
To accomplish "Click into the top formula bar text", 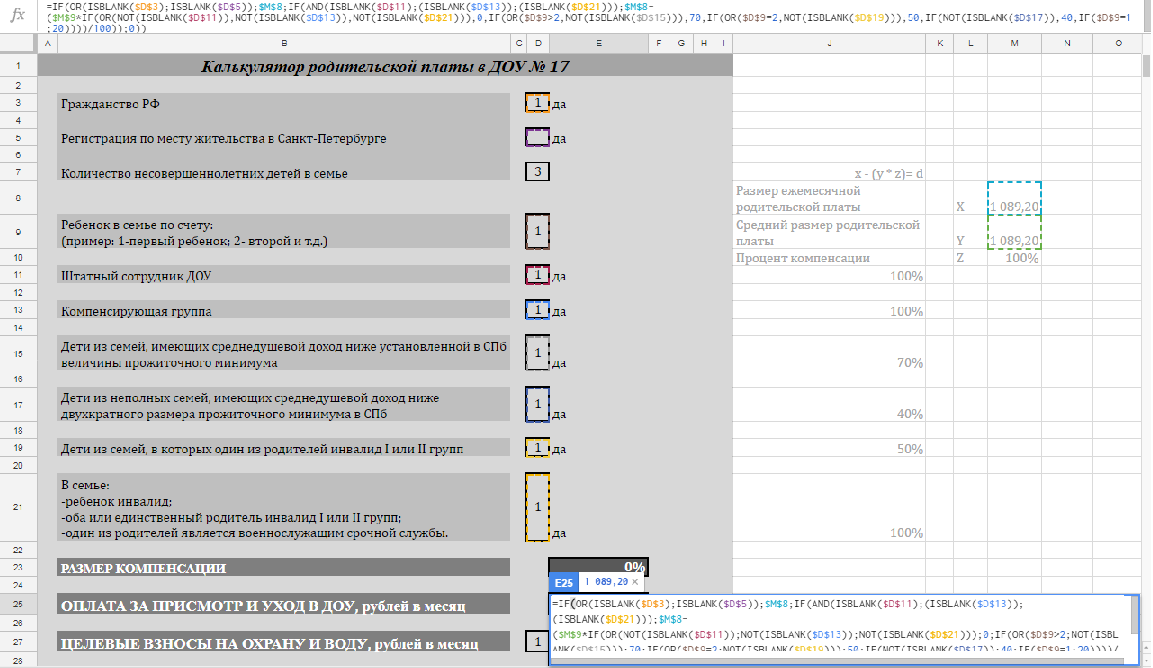I will pos(588,17).
